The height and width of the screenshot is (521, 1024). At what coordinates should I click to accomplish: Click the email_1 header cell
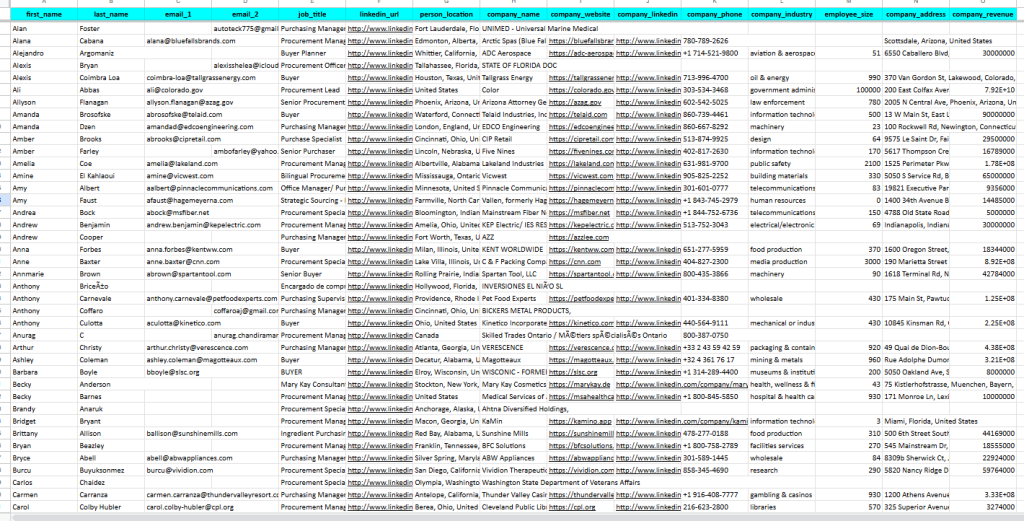pos(178,14)
